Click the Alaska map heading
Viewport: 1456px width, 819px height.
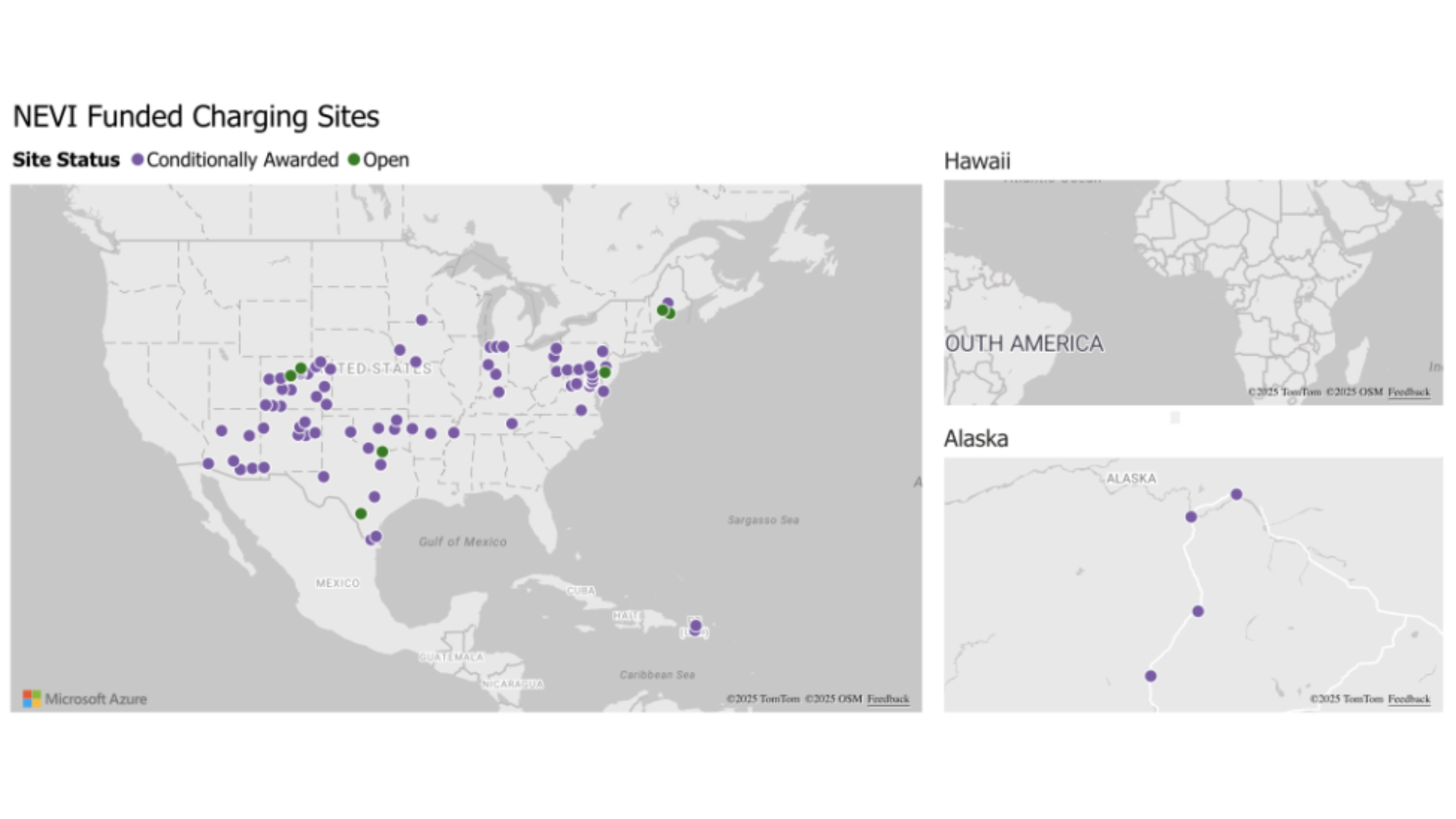pyautogui.click(x=975, y=438)
